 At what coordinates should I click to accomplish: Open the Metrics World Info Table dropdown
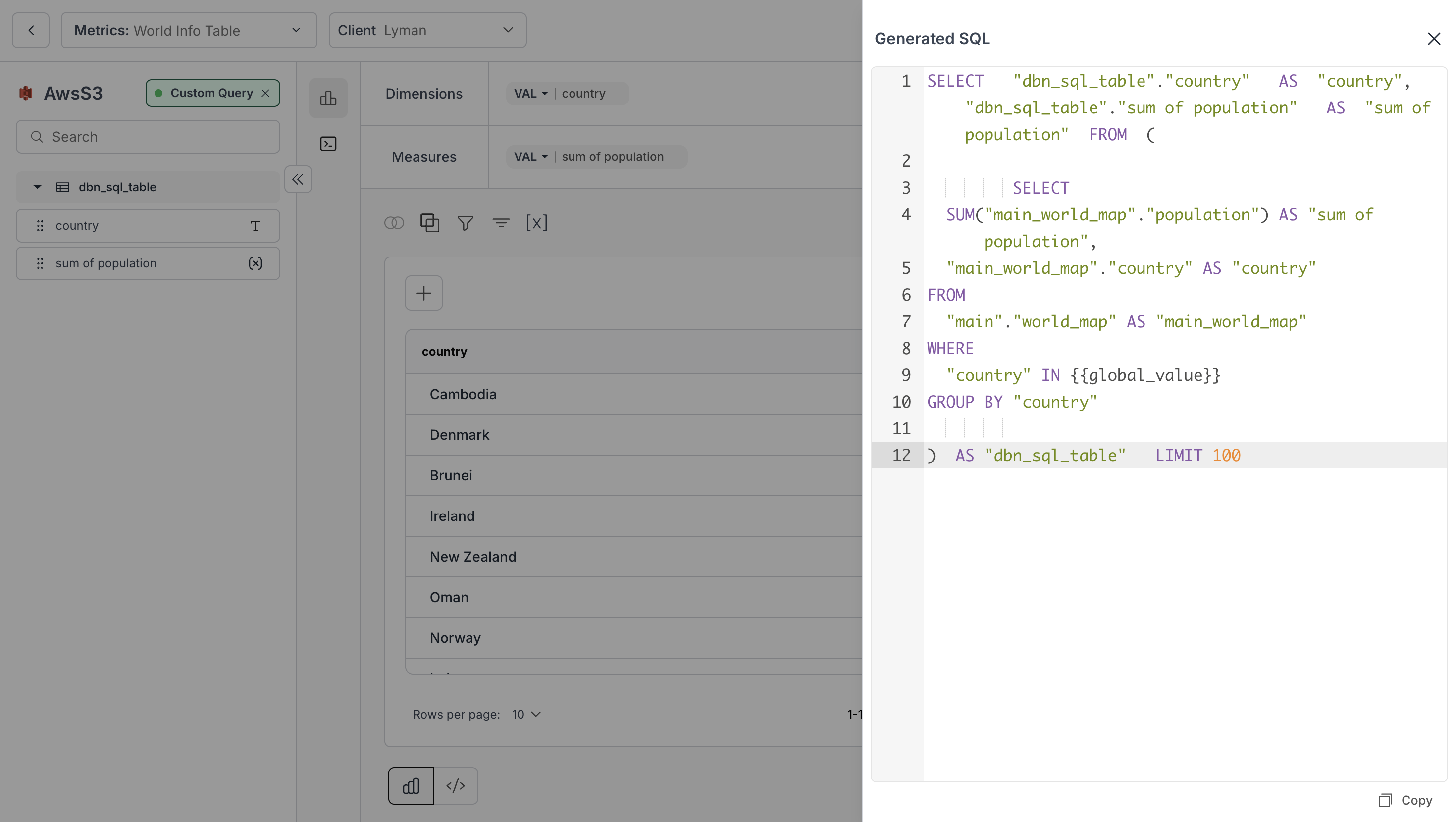click(189, 31)
